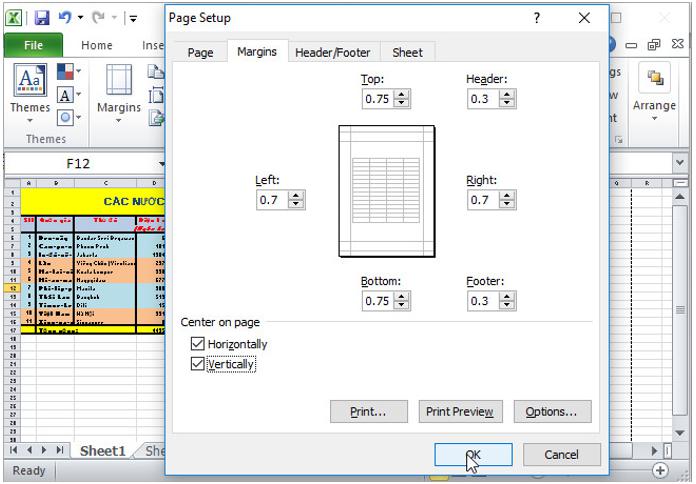The height and width of the screenshot is (484, 696).
Task: Open the Themes gallery button
Action: 29,90
